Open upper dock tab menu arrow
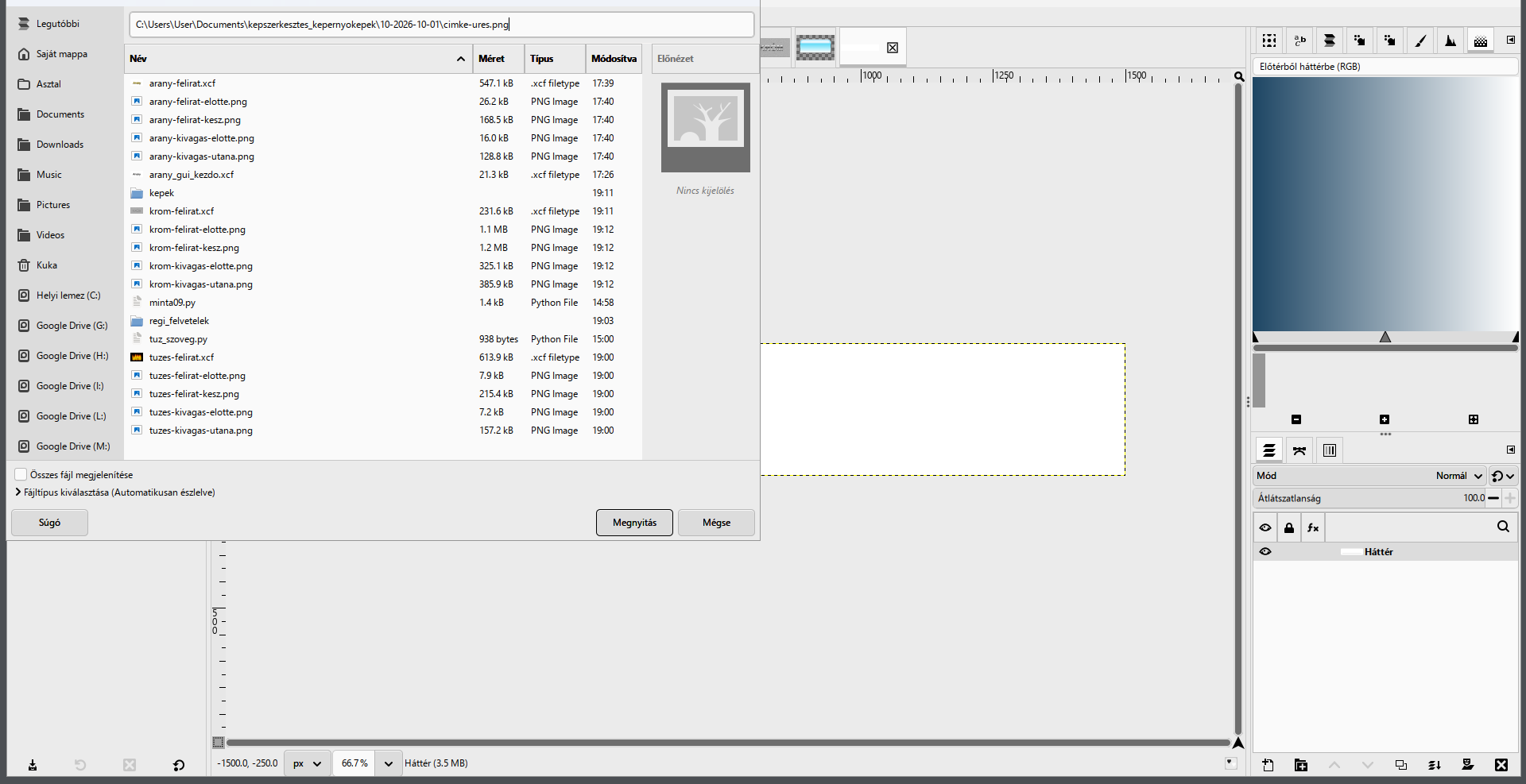 click(x=1511, y=40)
